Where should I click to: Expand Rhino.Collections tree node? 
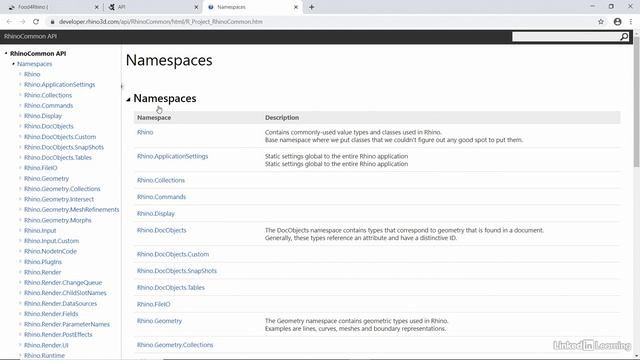tap(20, 95)
